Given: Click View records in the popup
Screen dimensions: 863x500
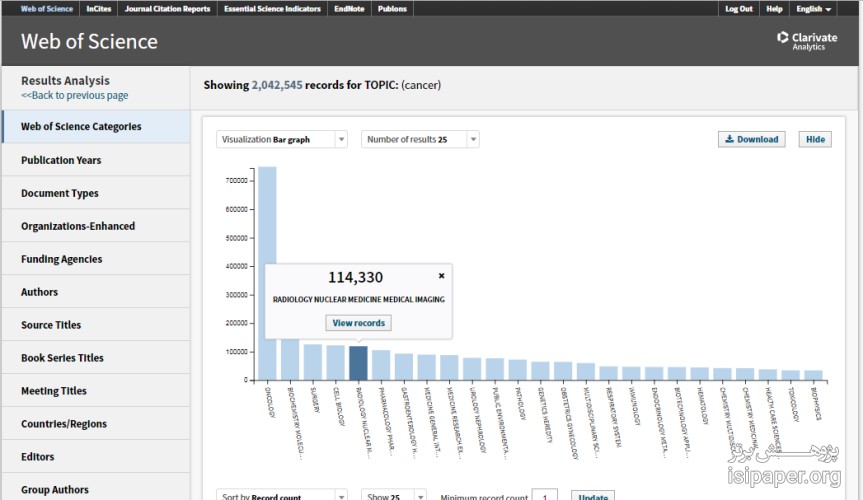Looking at the screenshot, I should pyautogui.click(x=358, y=323).
